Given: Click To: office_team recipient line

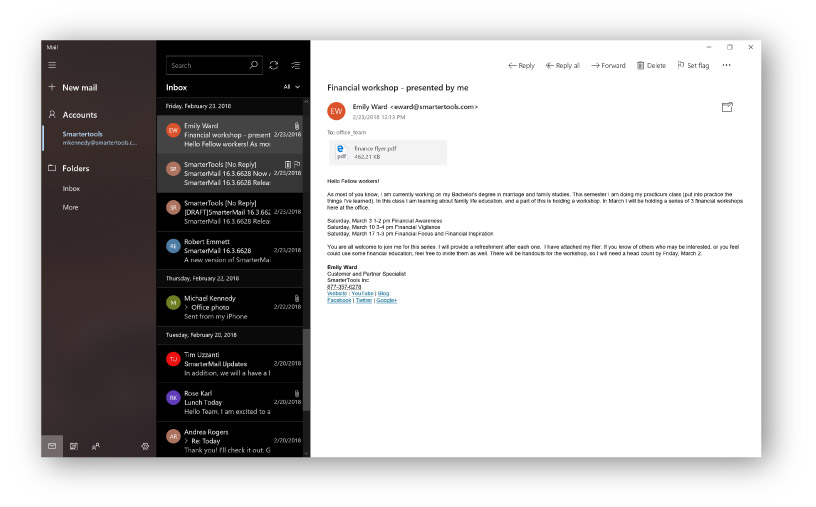Looking at the screenshot, I should coord(347,133).
